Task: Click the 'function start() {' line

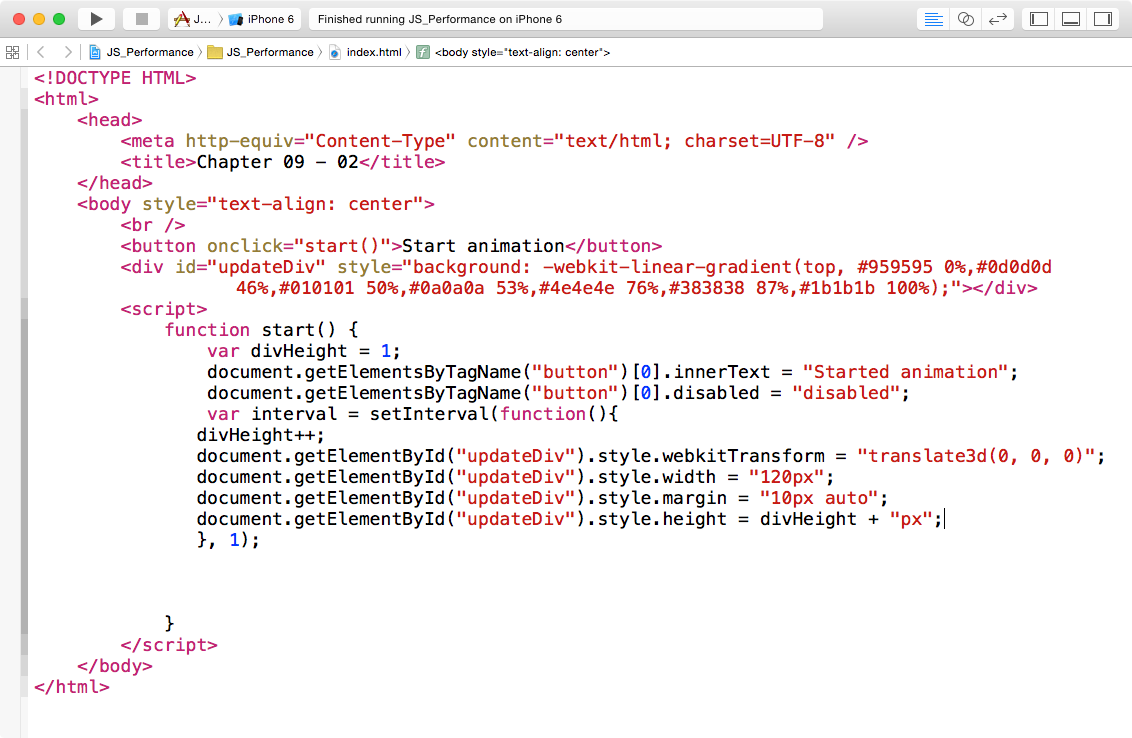Action: tap(261, 330)
